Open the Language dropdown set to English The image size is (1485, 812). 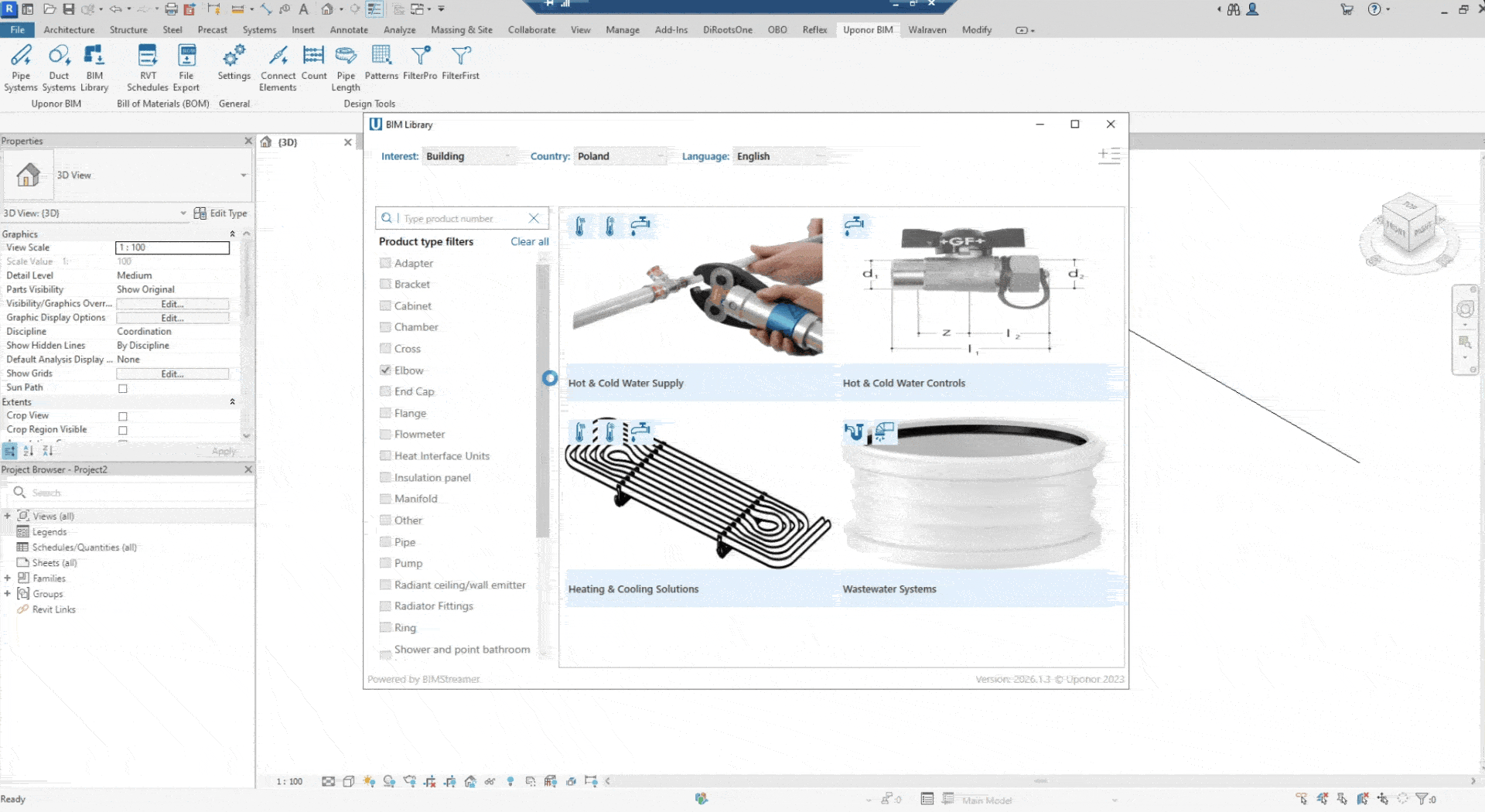point(779,155)
